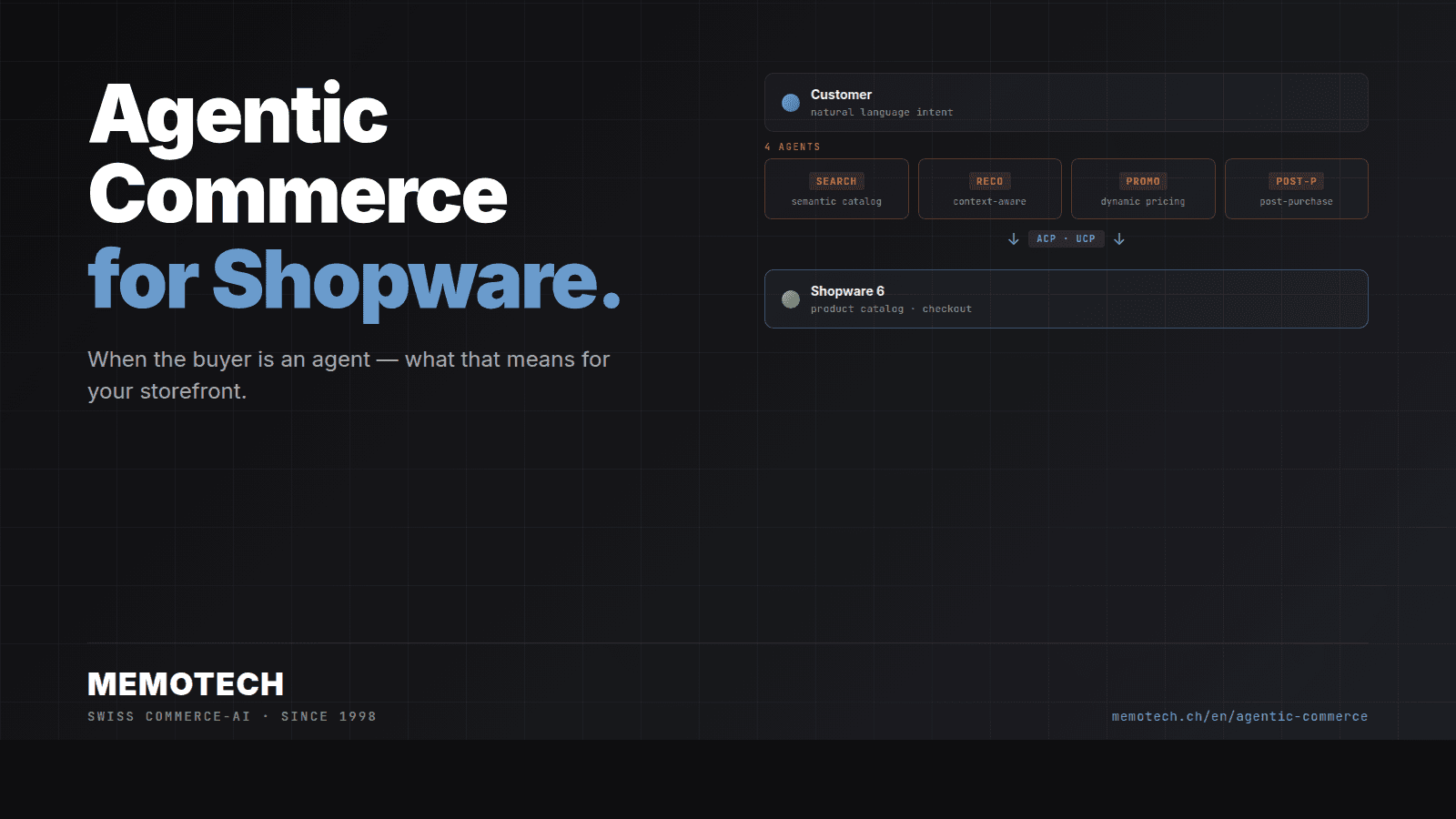Click the right downward arrow icon
The image size is (1456, 819).
click(1119, 238)
